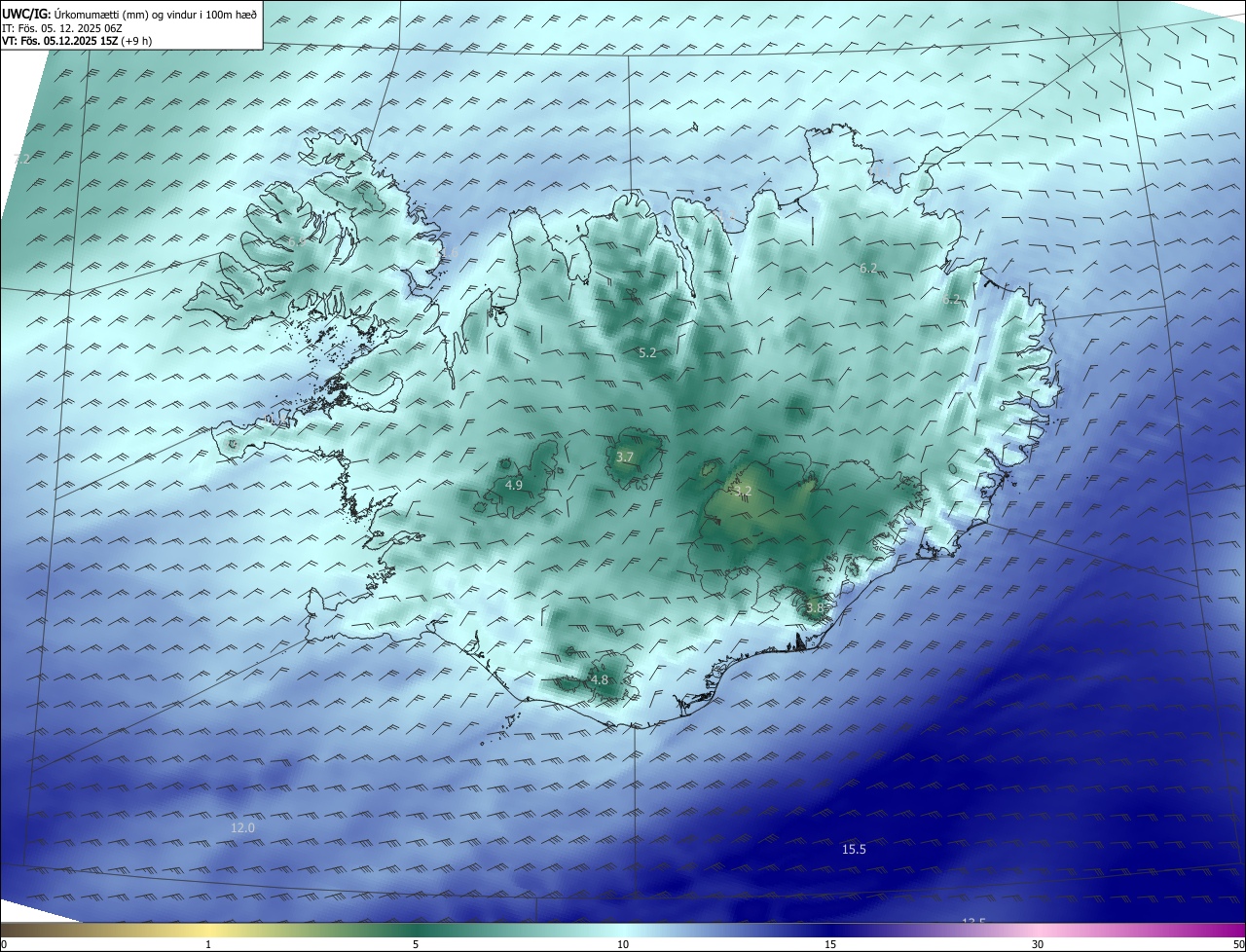Select the '5' tick label on the color scale
This screenshot has width=1246, height=952.
click(416, 944)
